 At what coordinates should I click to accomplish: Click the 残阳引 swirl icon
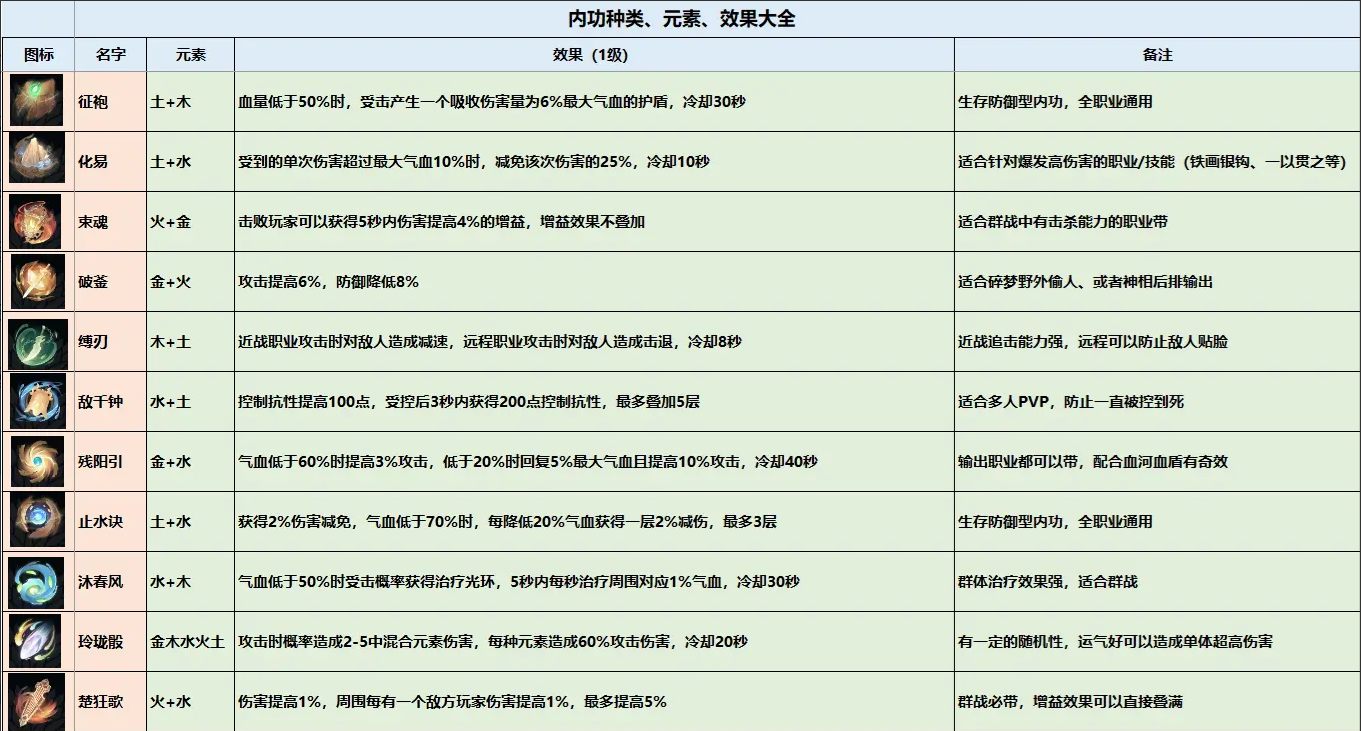point(37,461)
